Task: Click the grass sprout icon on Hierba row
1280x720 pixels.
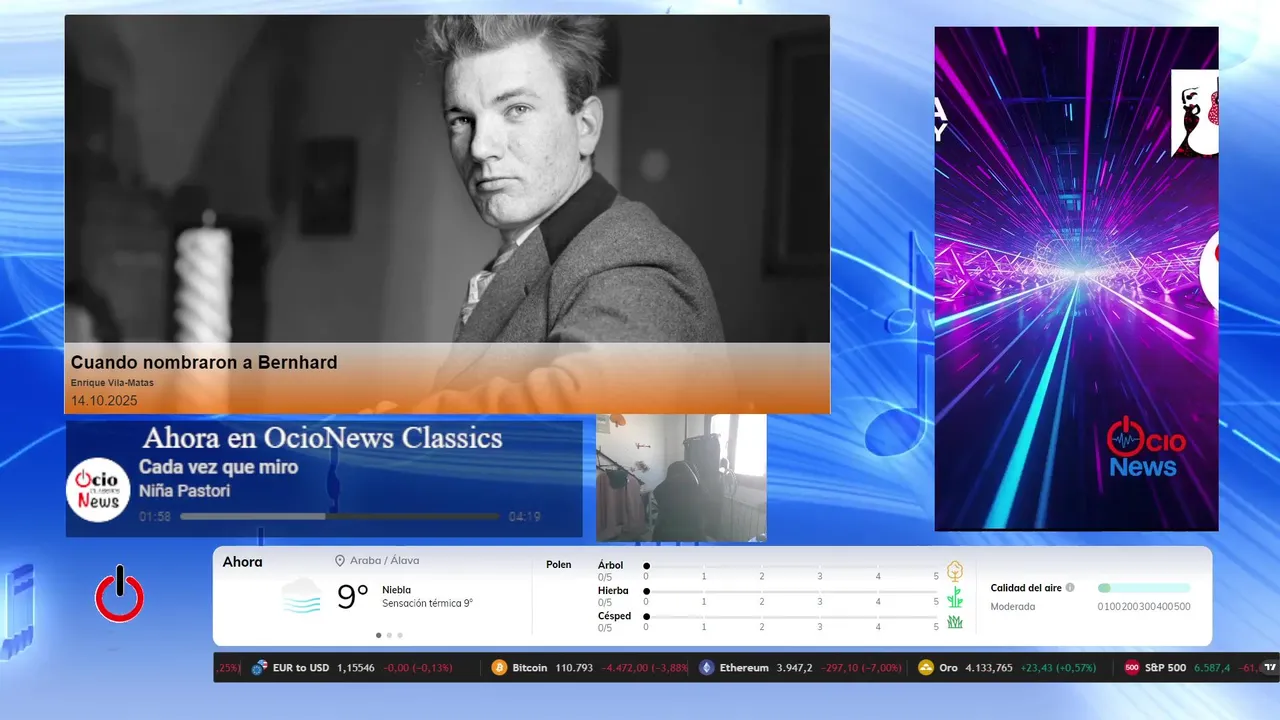Action: click(x=955, y=597)
